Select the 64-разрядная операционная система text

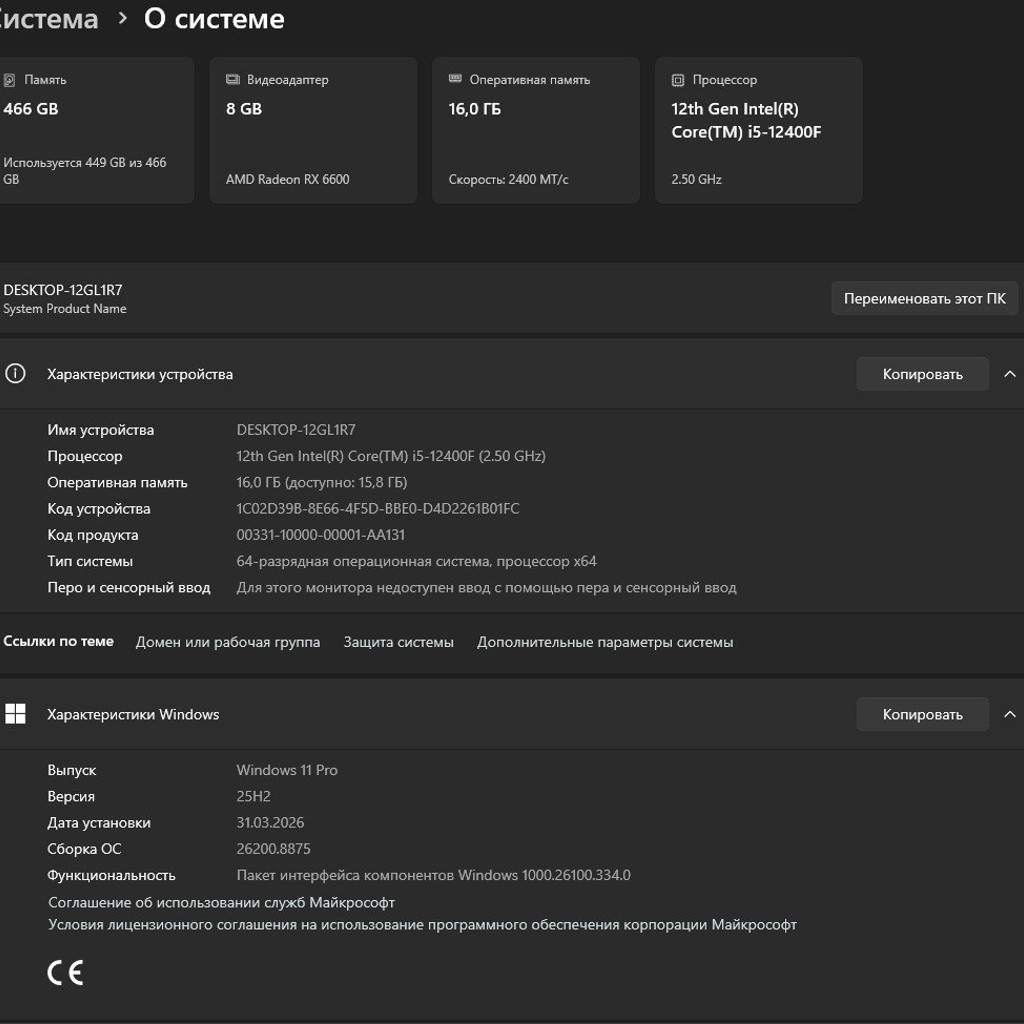pyautogui.click(x=416, y=561)
